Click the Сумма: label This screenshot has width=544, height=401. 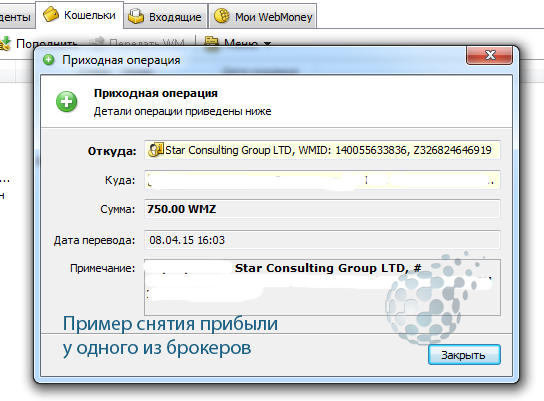pyautogui.click(x=117, y=209)
